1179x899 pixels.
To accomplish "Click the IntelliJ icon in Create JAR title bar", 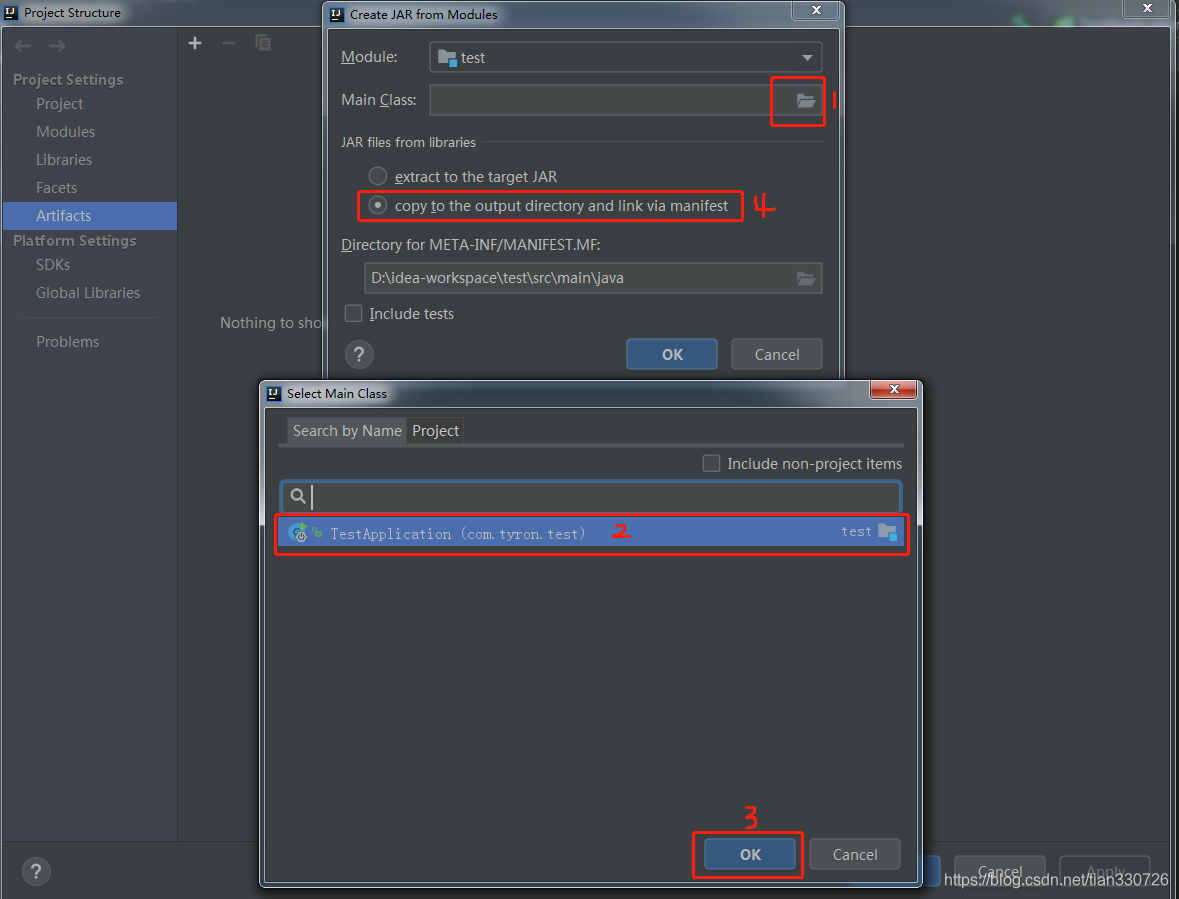I will [x=337, y=14].
